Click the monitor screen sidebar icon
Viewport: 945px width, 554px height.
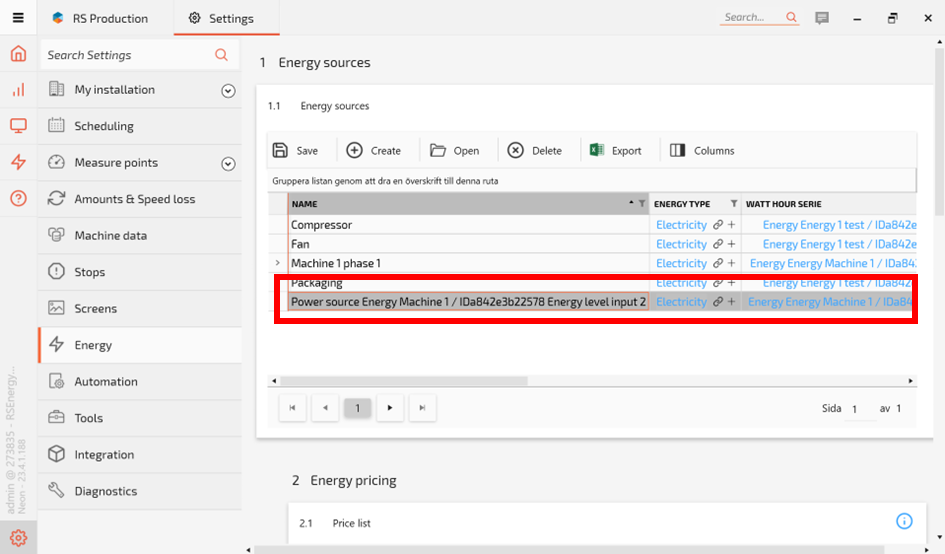(18, 126)
